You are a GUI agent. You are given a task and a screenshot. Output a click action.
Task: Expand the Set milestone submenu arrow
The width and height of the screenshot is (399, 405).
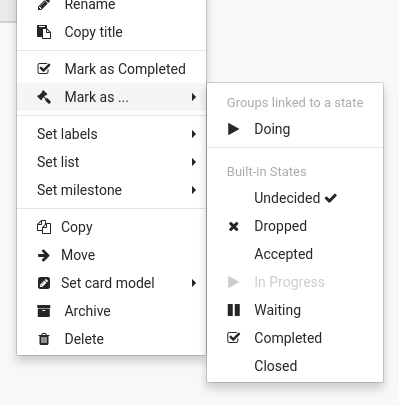[194, 190]
